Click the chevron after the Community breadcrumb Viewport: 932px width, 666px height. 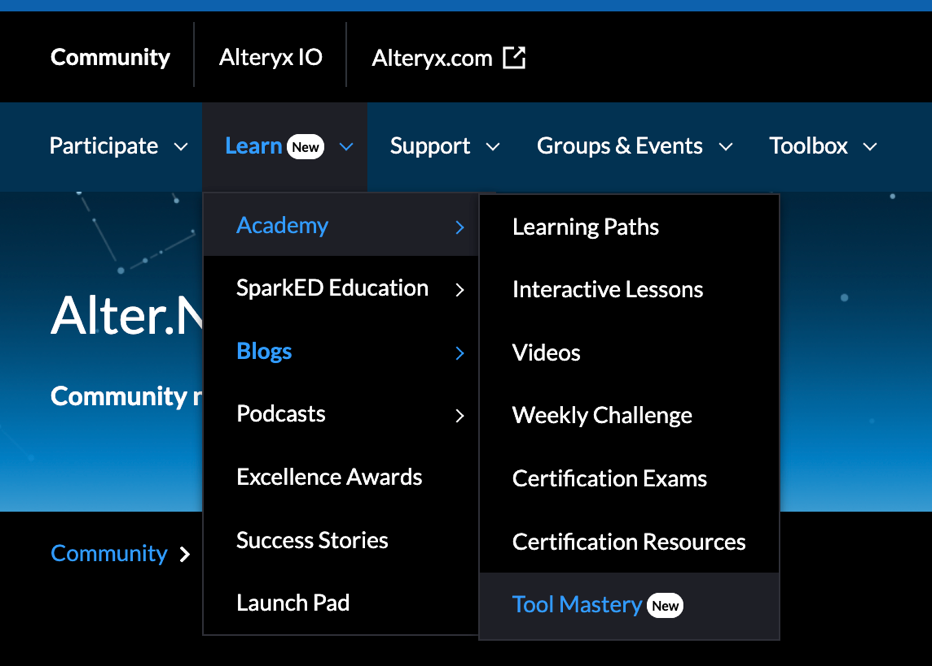click(184, 554)
